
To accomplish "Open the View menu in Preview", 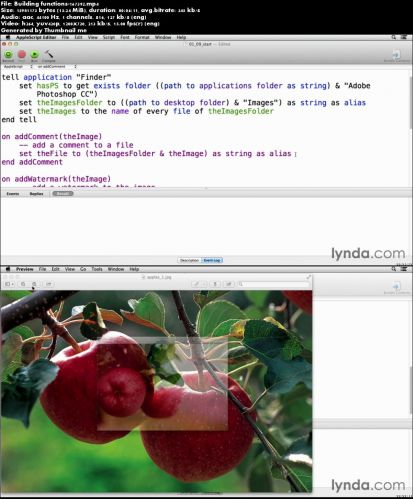I will coord(70,269).
